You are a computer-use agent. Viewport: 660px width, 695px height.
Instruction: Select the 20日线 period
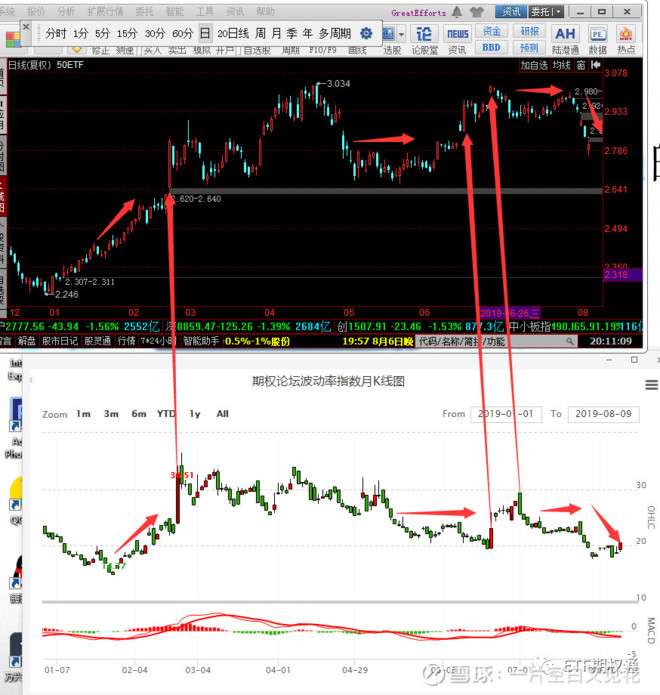pos(233,33)
